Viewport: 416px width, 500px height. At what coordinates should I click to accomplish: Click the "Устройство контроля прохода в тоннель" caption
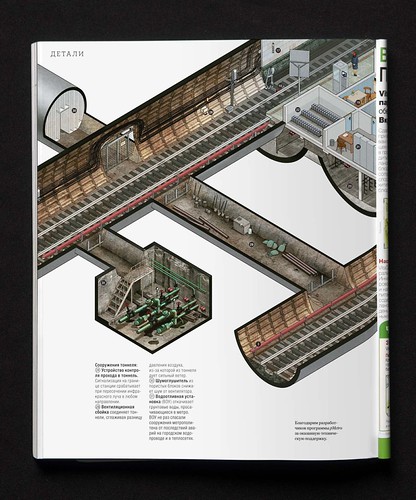[118, 373]
